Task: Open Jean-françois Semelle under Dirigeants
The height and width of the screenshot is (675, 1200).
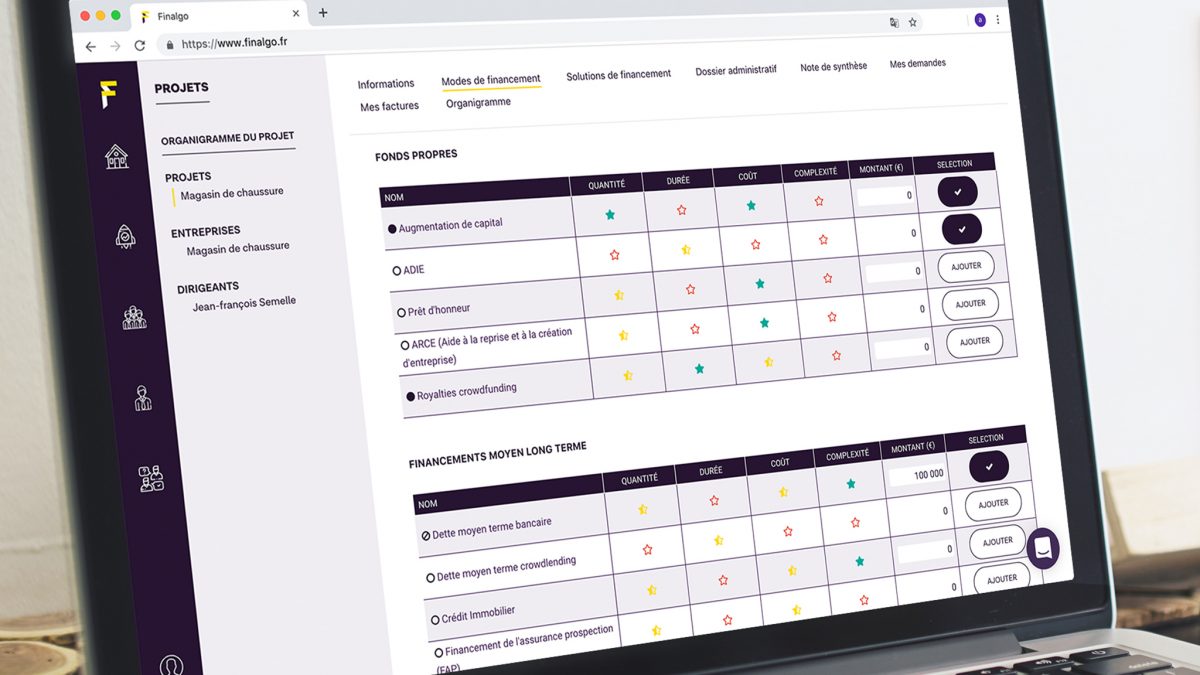Action: pyautogui.click(x=245, y=303)
